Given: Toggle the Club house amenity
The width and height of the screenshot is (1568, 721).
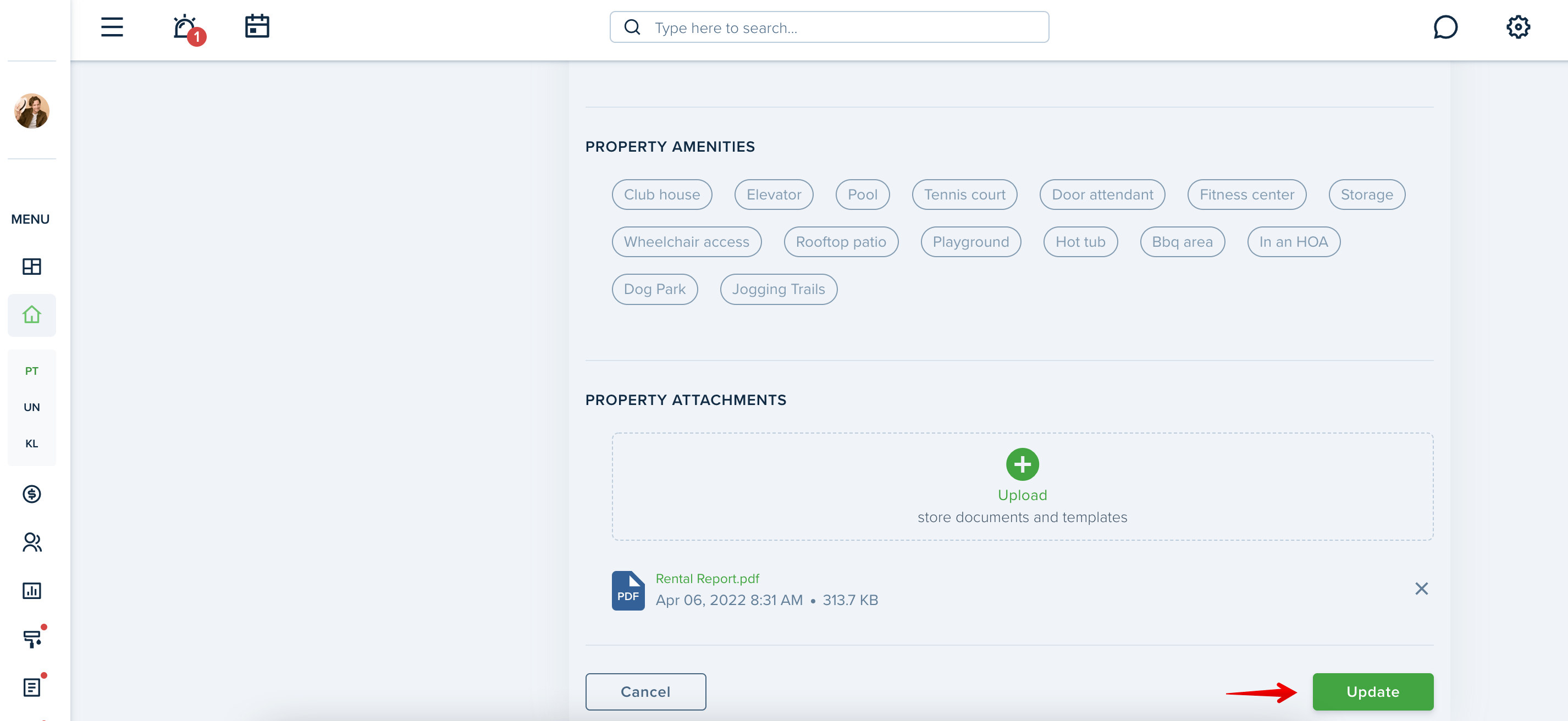Looking at the screenshot, I should 661,195.
